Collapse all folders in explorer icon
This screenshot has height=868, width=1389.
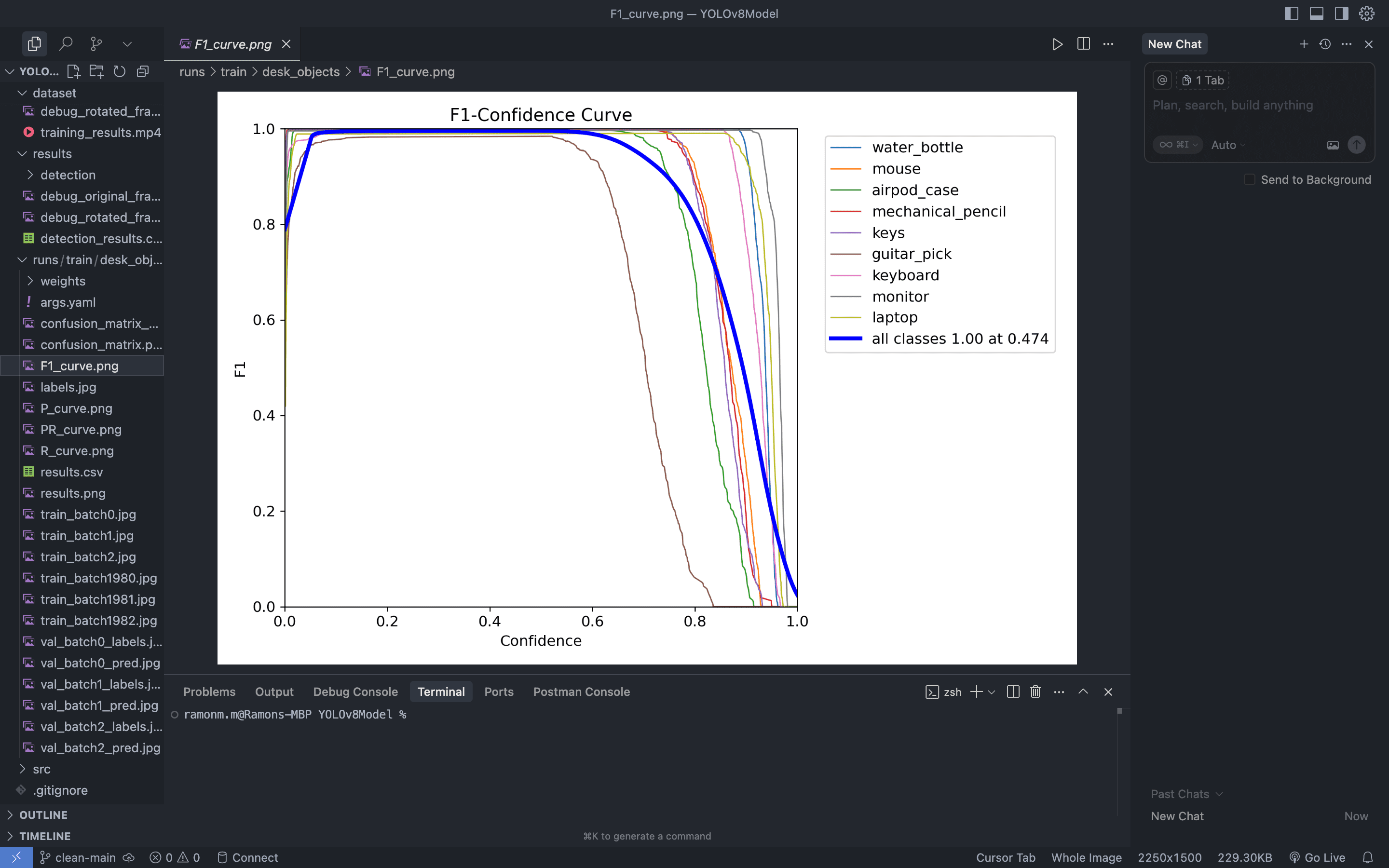pos(143,72)
